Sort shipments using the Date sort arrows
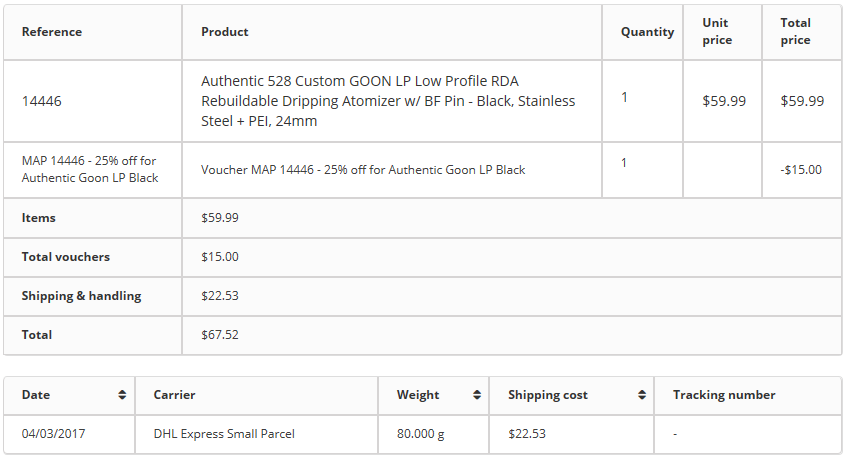Viewport: 849px width, 460px height. (122, 395)
